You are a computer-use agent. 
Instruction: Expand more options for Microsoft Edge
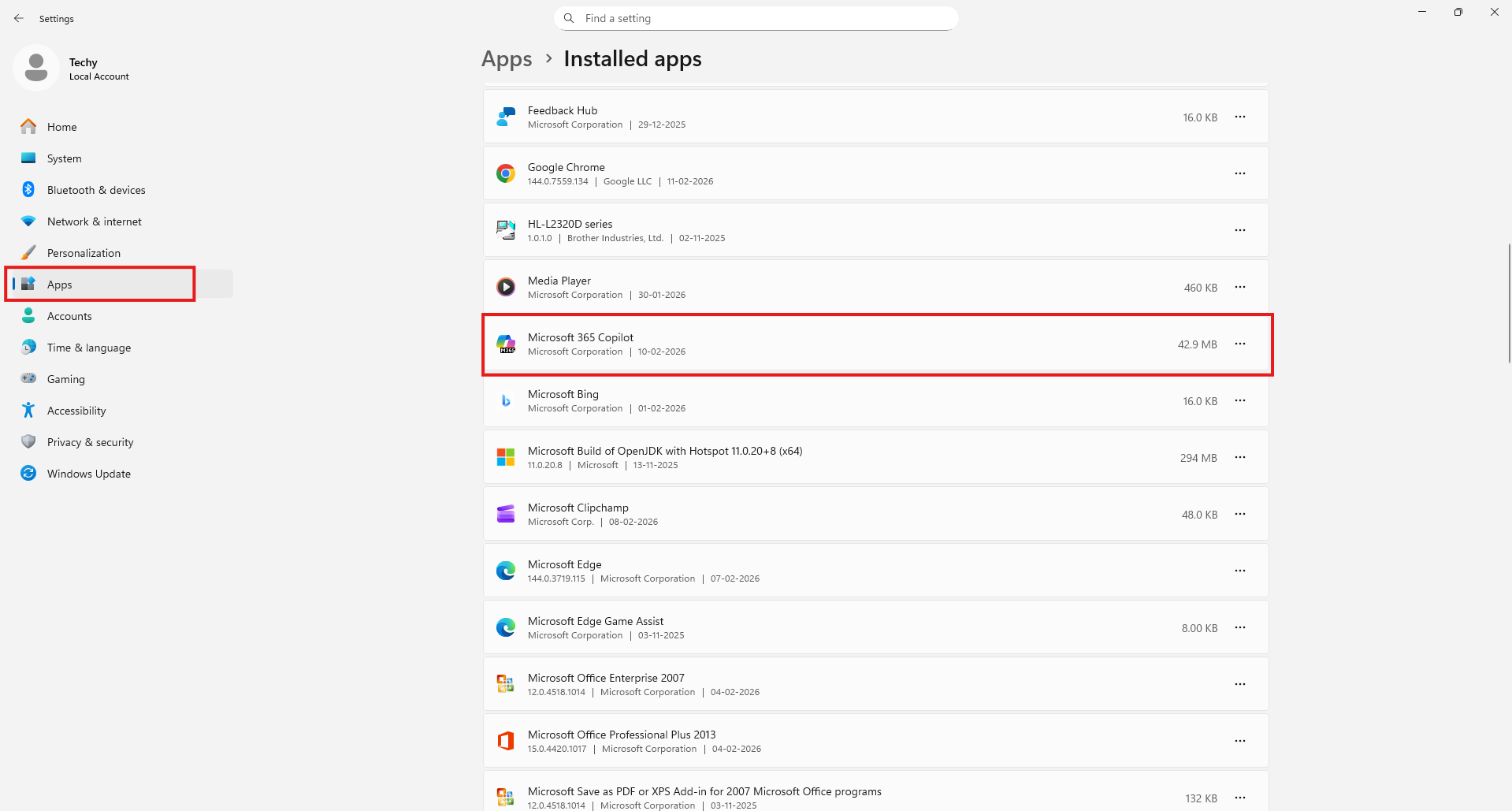pos(1239,571)
